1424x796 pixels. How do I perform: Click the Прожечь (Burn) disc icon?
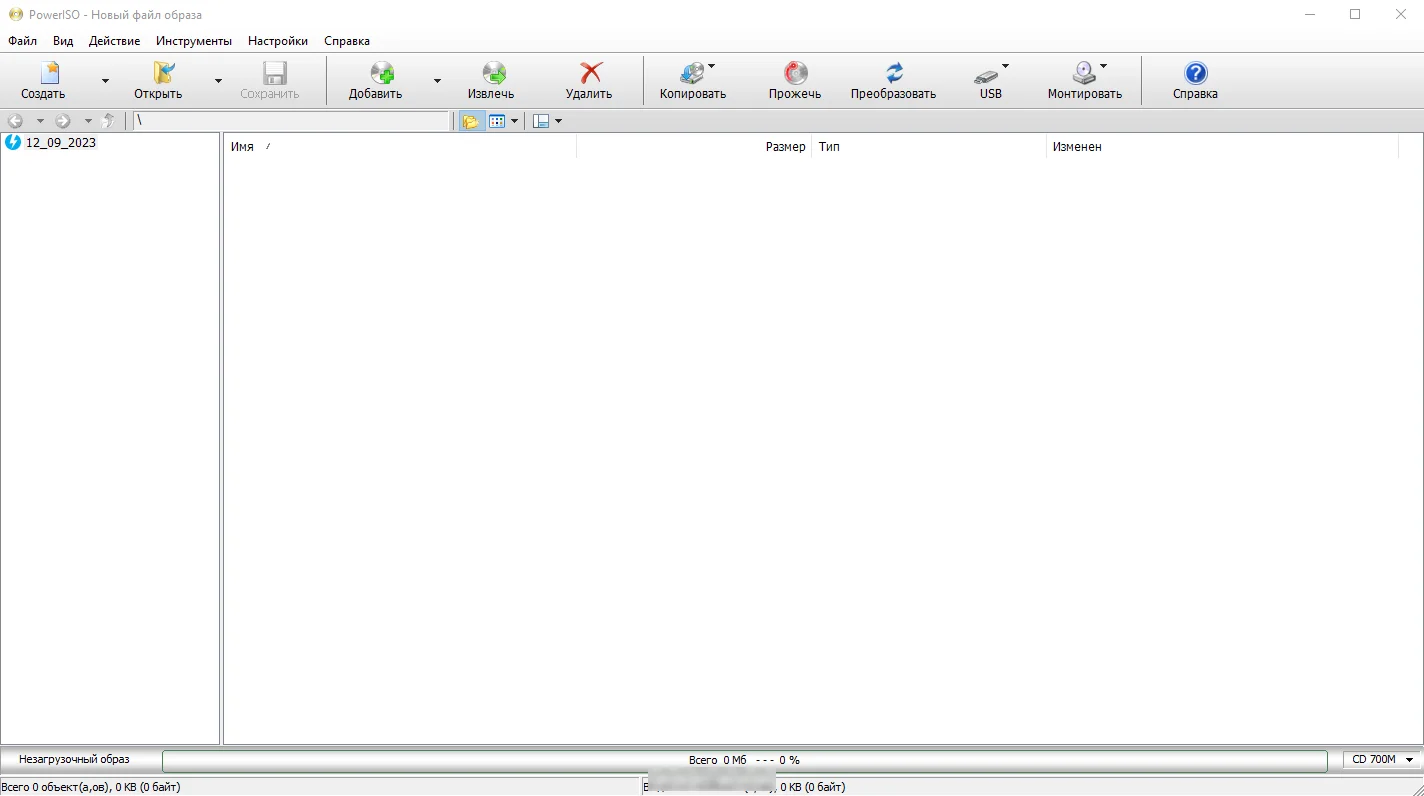[x=795, y=74]
